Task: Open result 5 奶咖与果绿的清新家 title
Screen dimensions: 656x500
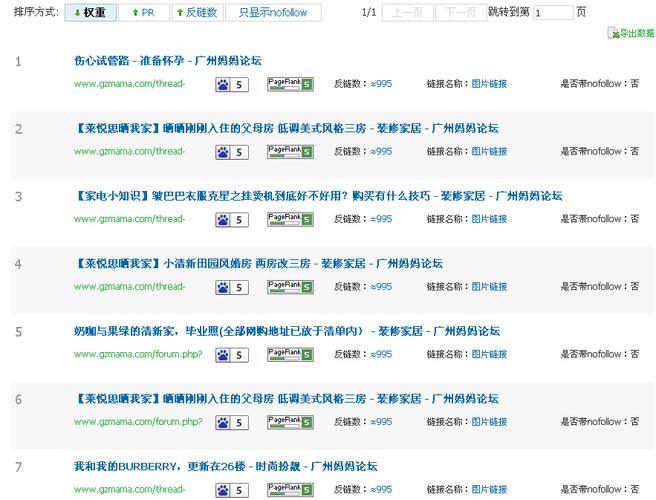Action: point(287,331)
